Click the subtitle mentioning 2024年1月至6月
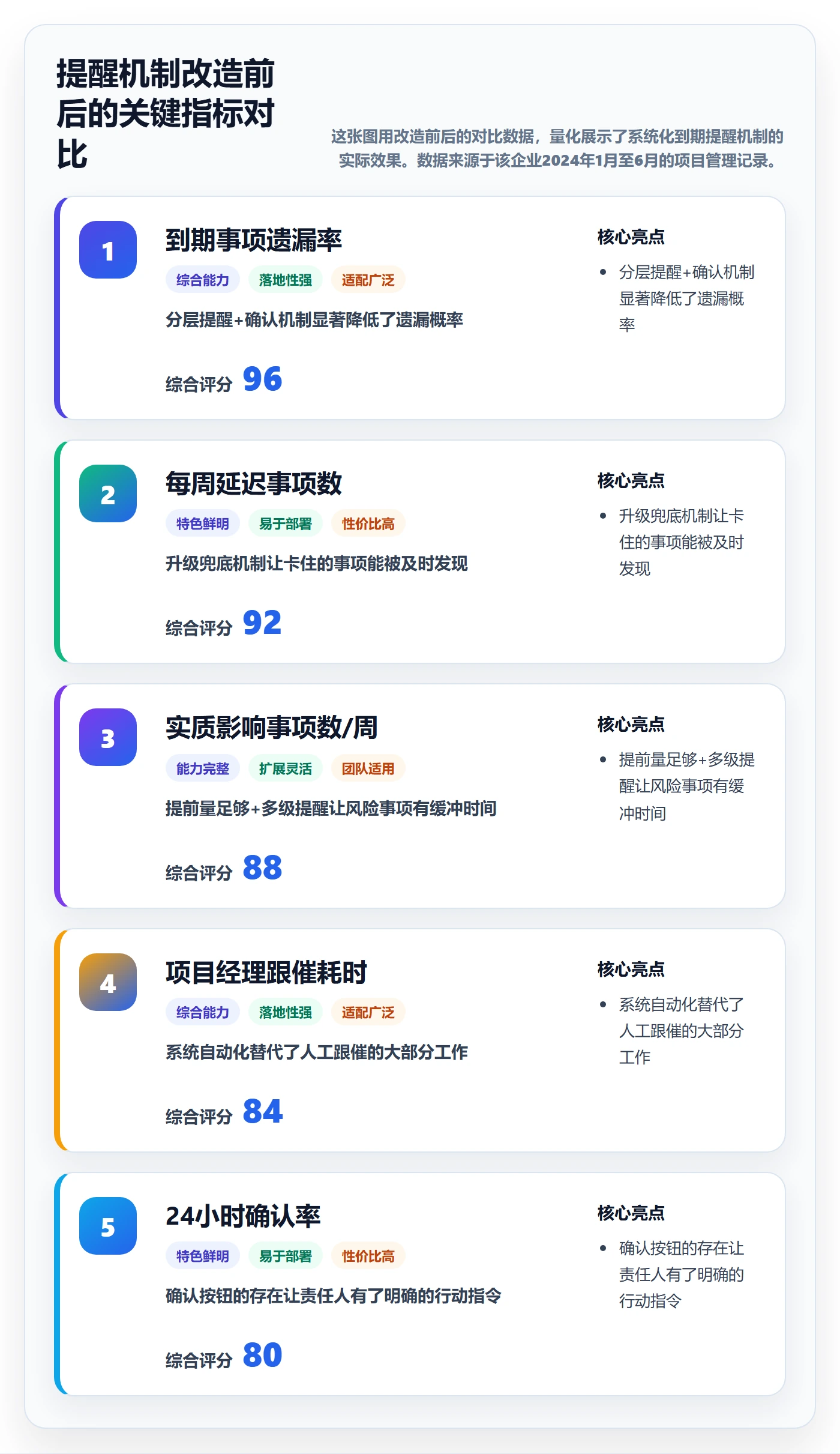This screenshot has height=1454, width=840. tap(557, 148)
